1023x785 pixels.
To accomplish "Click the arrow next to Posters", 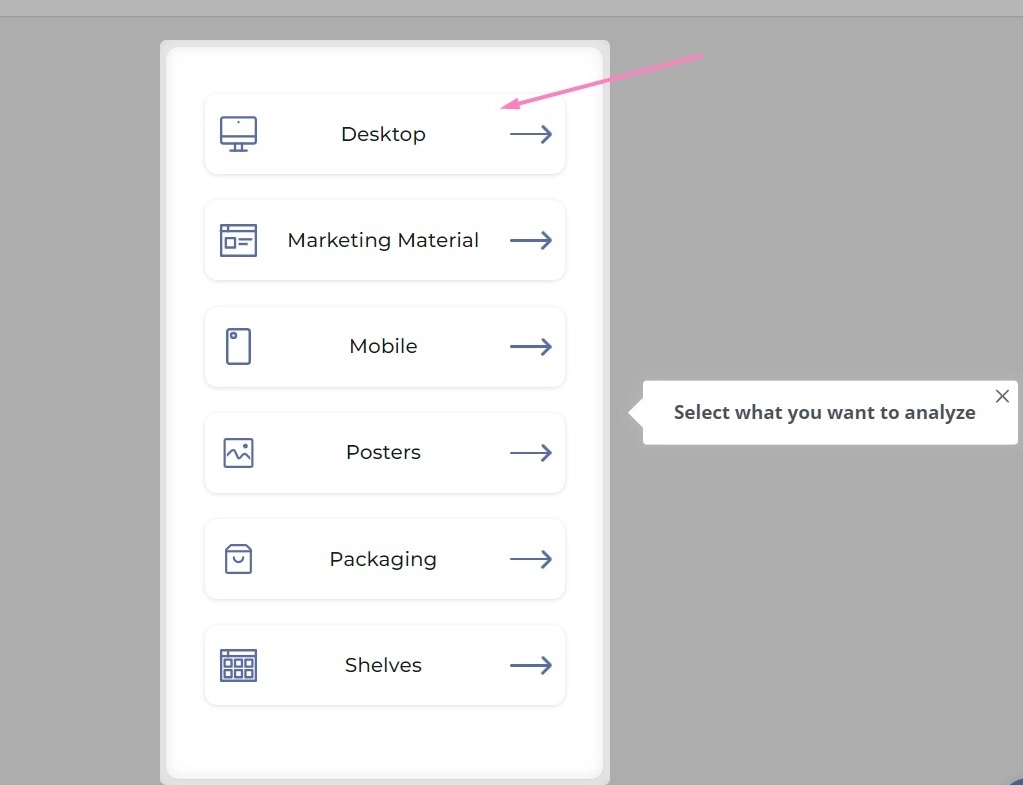I will (531, 453).
